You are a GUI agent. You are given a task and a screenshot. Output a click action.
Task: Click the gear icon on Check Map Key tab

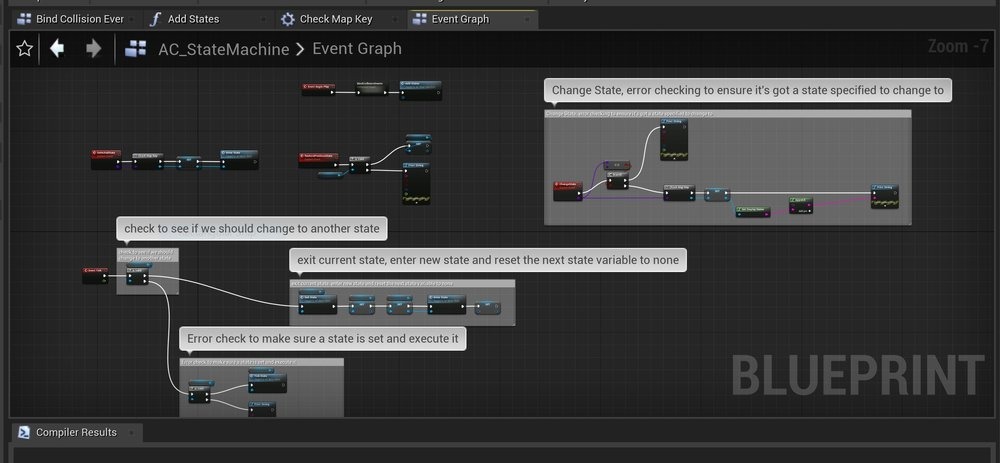pos(288,19)
